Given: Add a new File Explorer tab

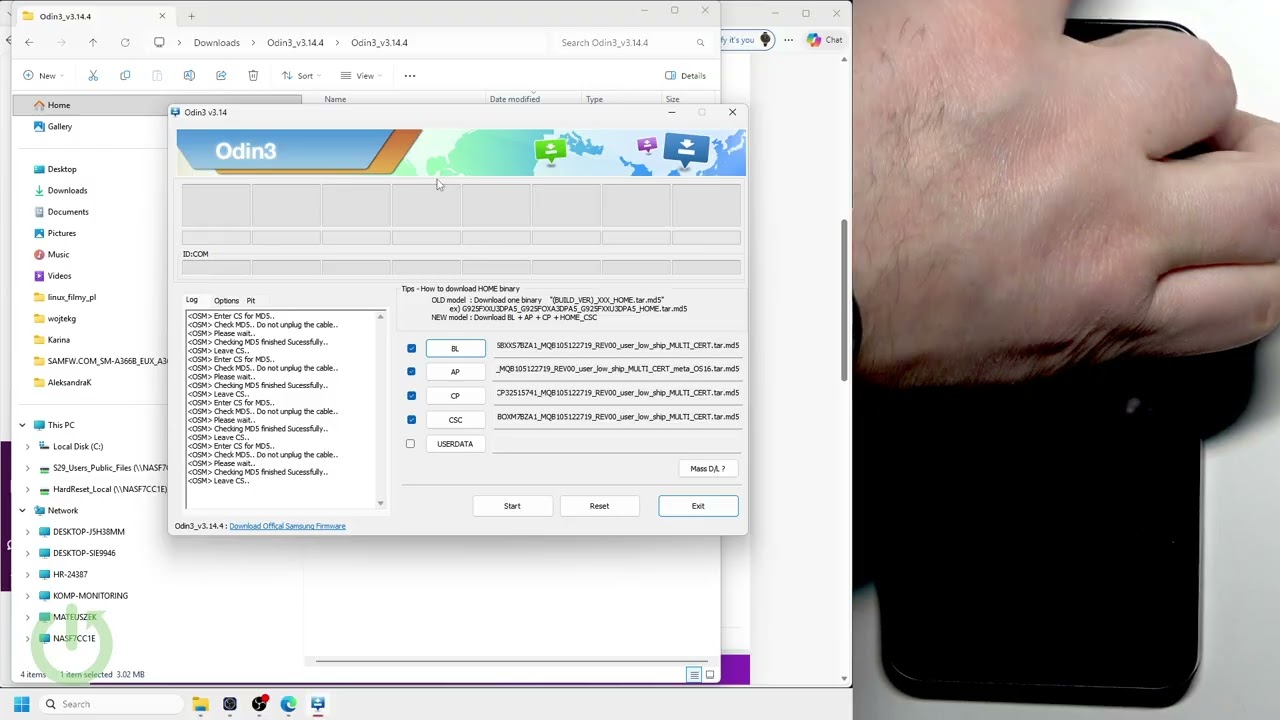Looking at the screenshot, I should [x=191, y=16].
